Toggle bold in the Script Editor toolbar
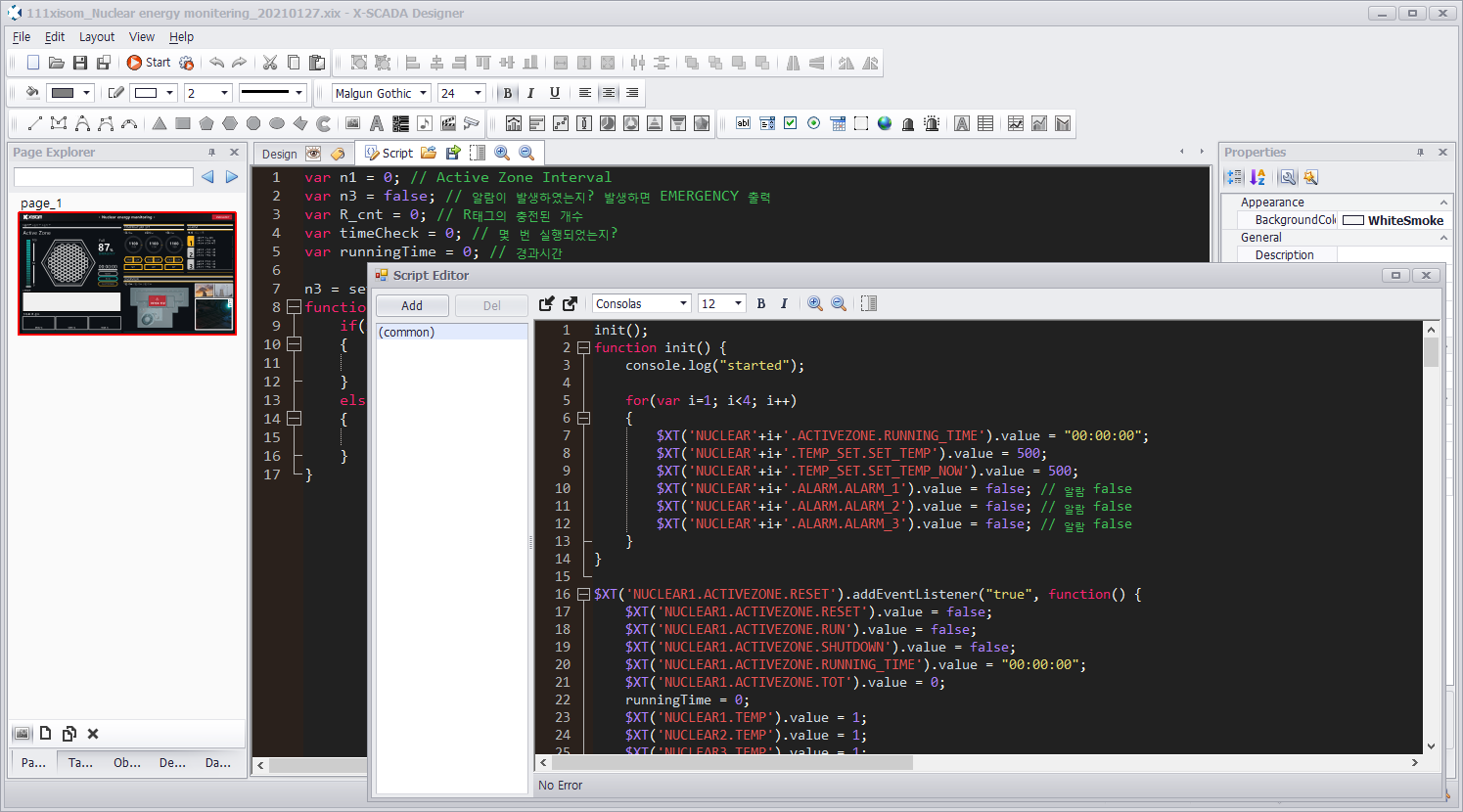The width and height of the screenshot is (1463, 812). pyautogui.click(x=760, y=304)
